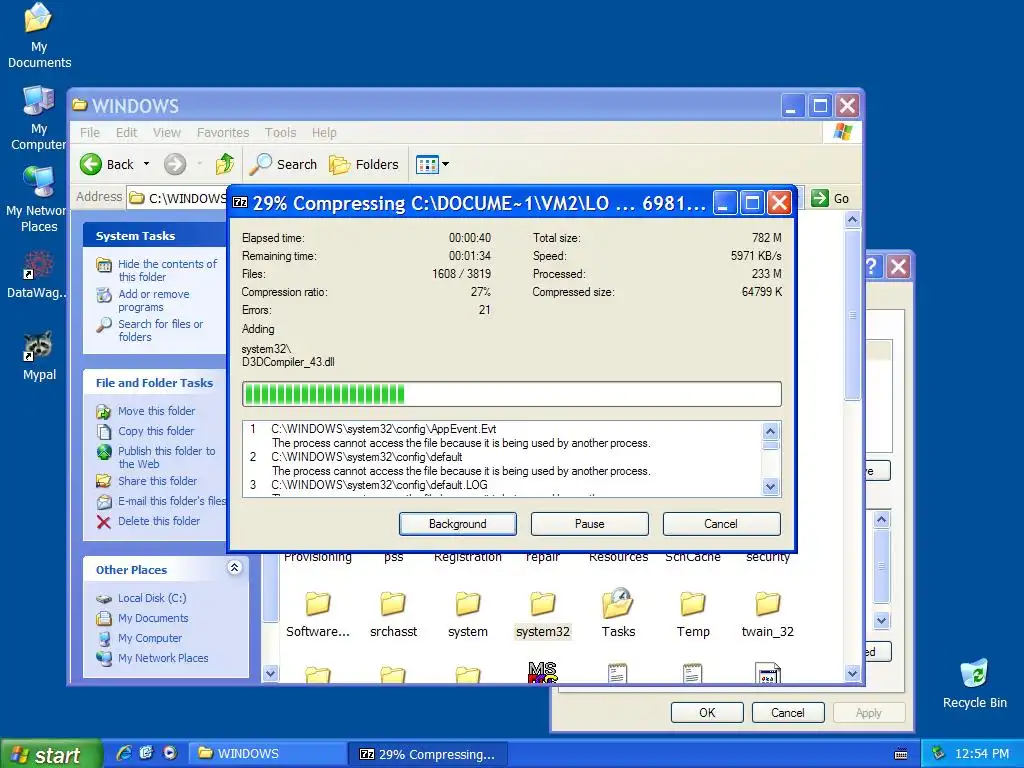Select the Tasks folder
Screen dimensions: 1024x768
tap(618, 615)
